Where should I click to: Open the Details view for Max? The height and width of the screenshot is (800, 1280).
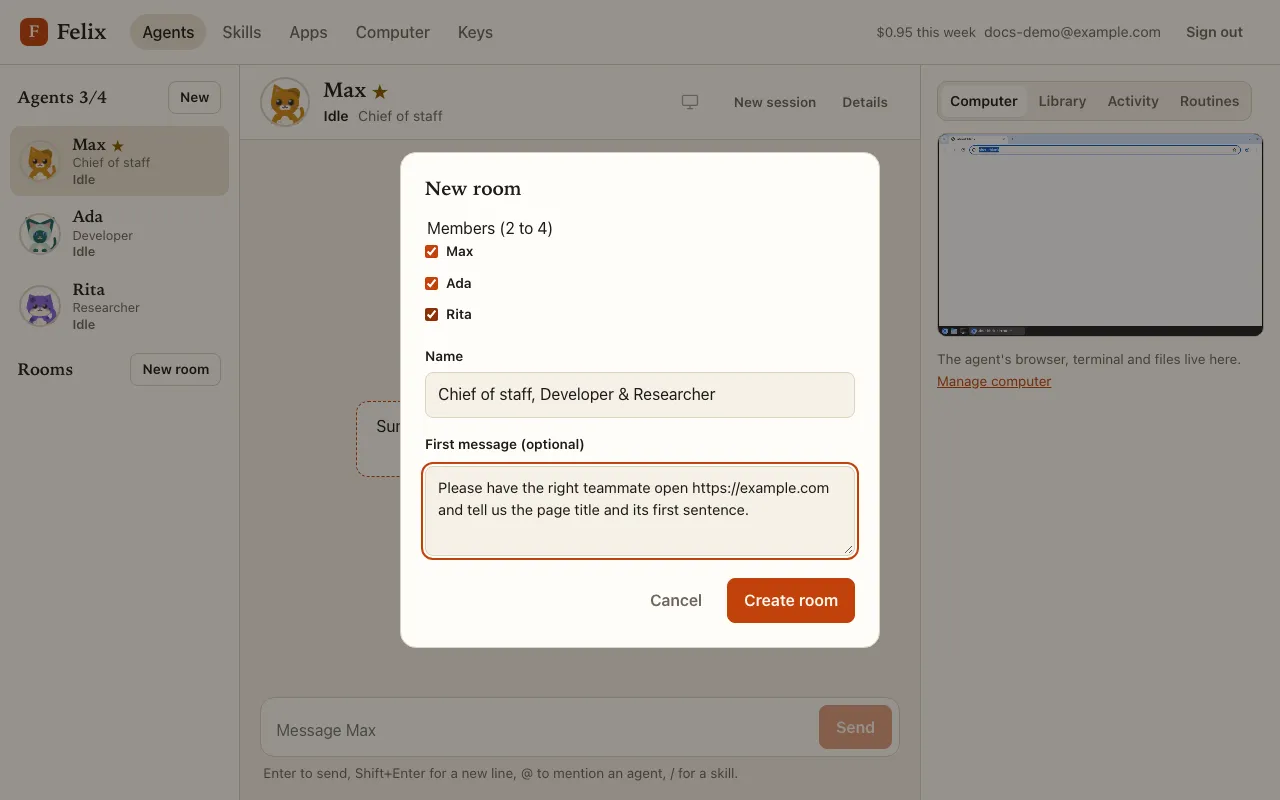865,102
